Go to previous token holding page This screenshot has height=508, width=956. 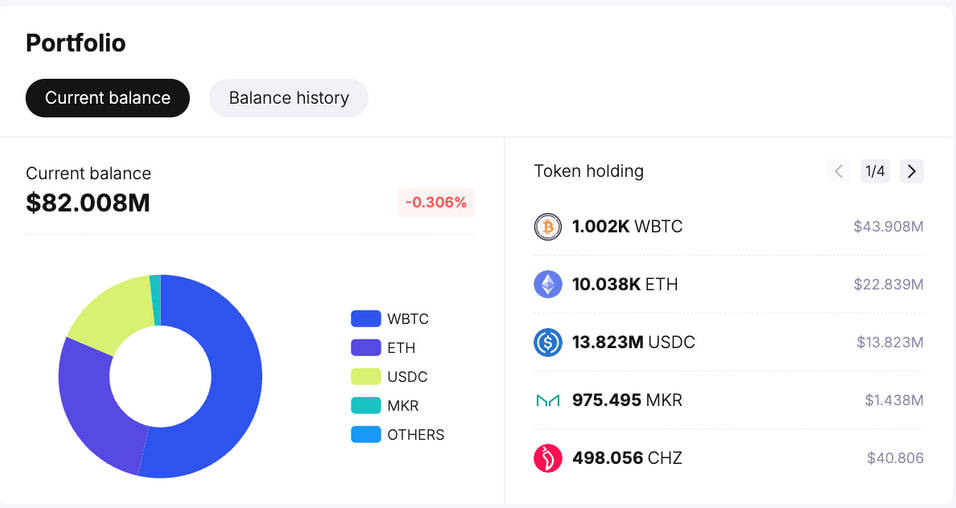click(839, 171)
